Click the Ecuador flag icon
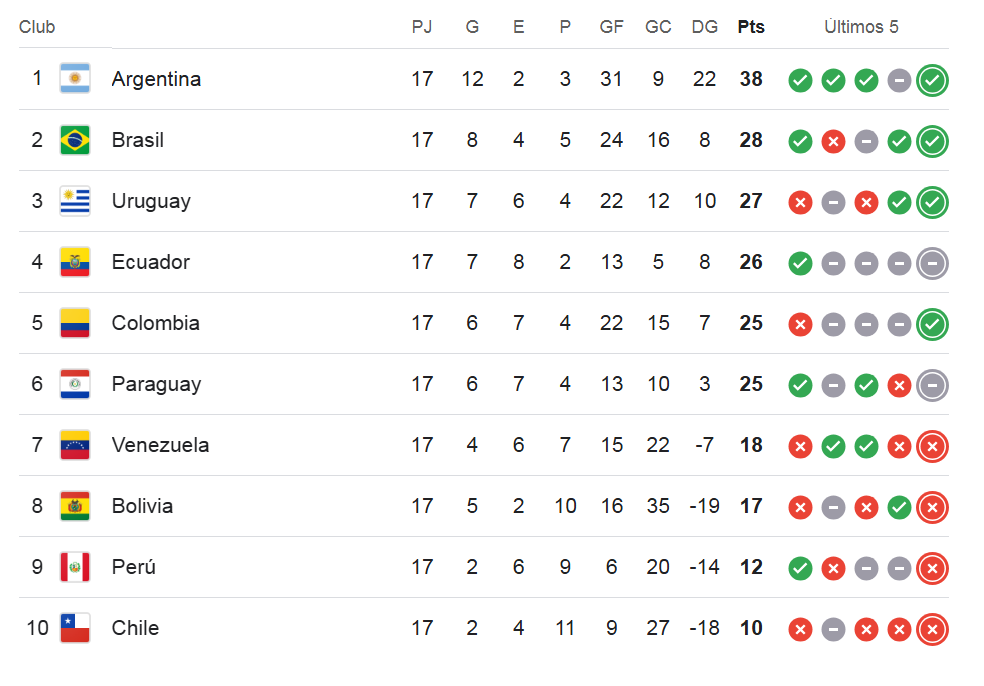The width and height of the screenshot is (984, 686). coord(75,262)
